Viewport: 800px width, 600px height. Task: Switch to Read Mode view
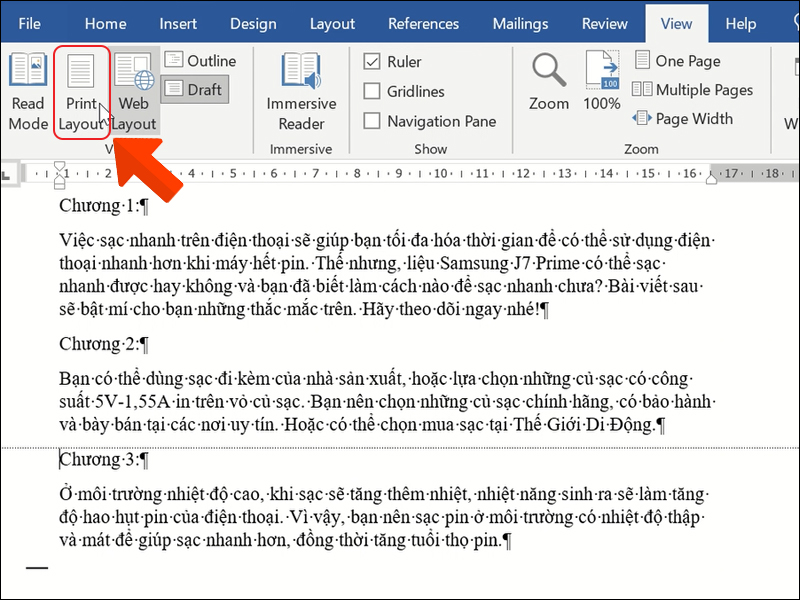click(28, 92)
